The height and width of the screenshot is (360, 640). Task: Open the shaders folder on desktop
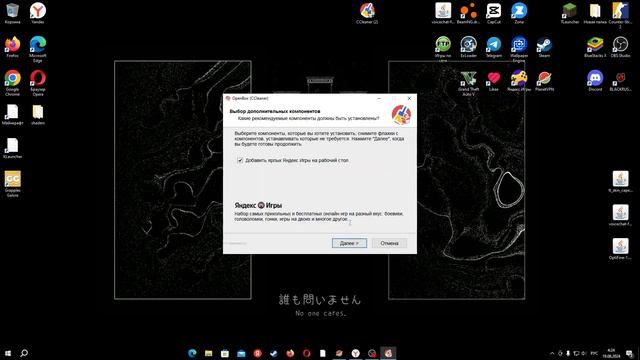38,114
